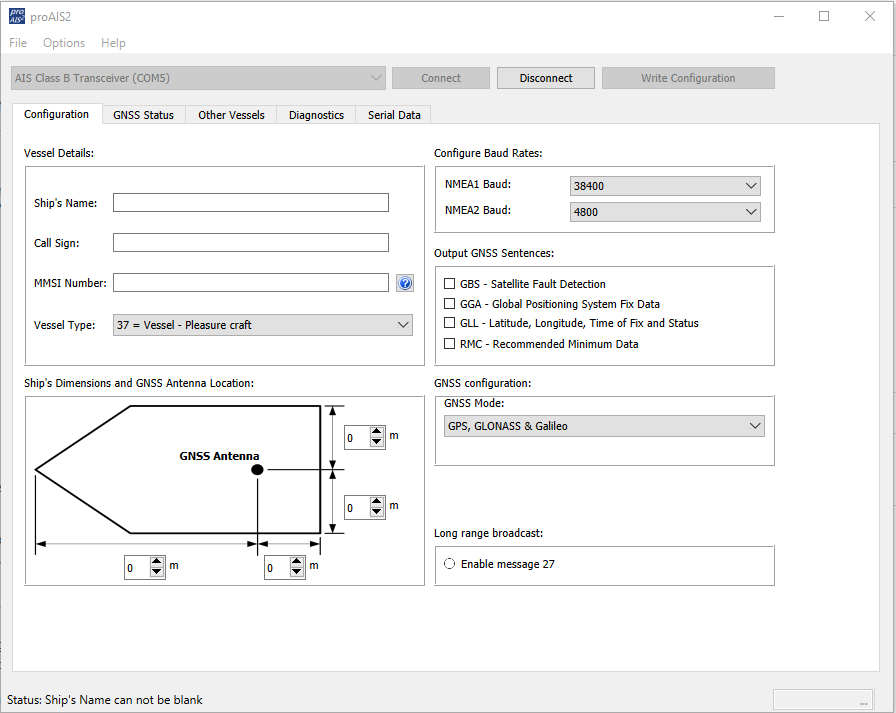Screen dimensions: 896x713
Task: Select Enable message 27 radio button
Action: click(450, 564)
